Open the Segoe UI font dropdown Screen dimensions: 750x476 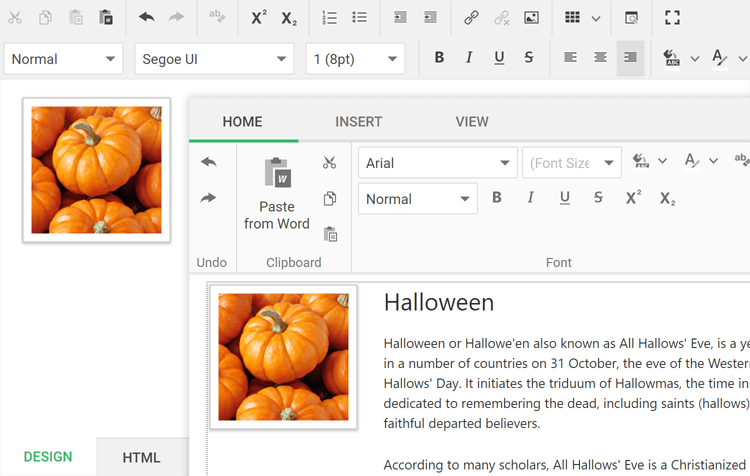pos(214,59)
